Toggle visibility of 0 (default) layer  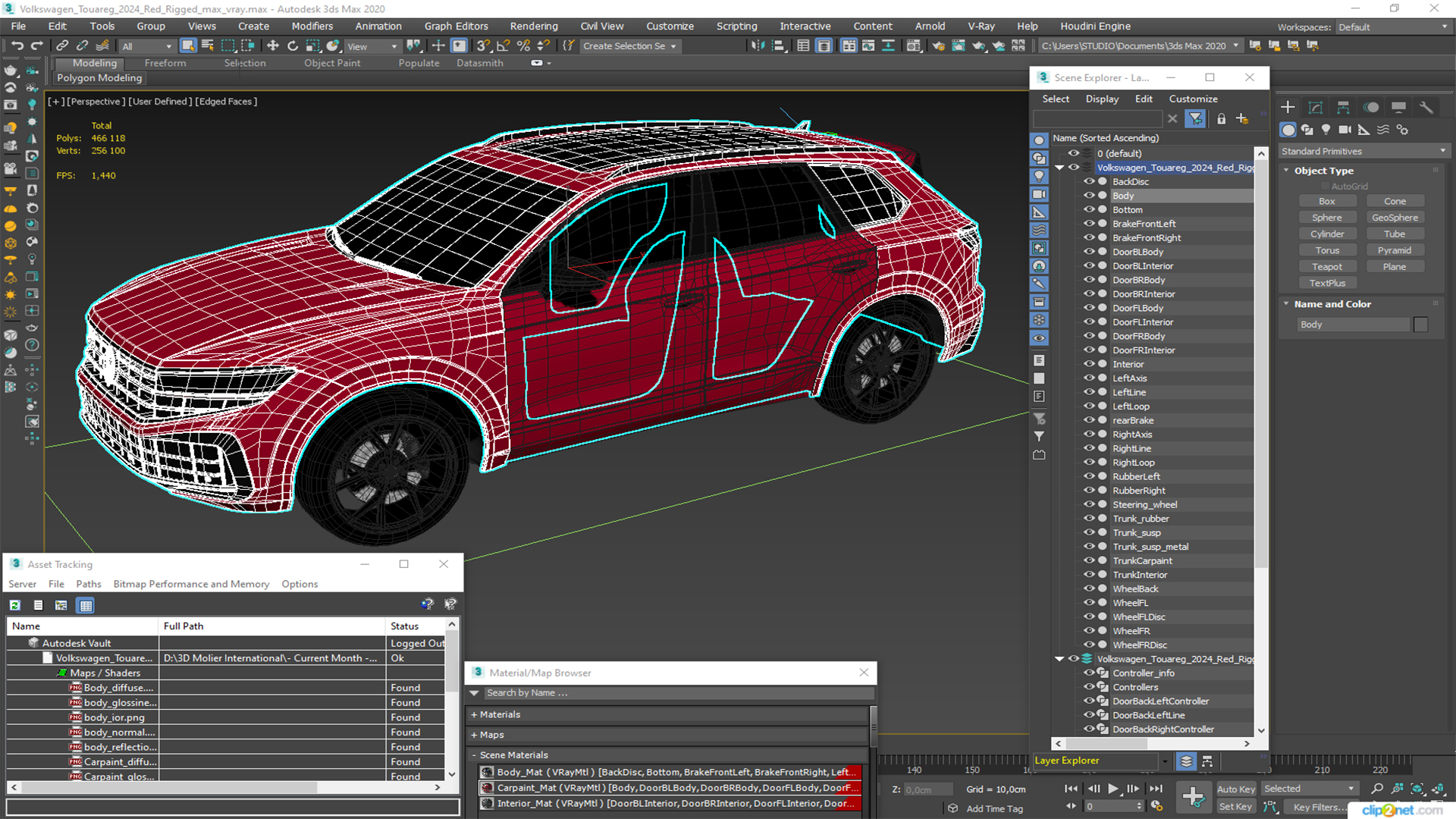click(1074, 153)
